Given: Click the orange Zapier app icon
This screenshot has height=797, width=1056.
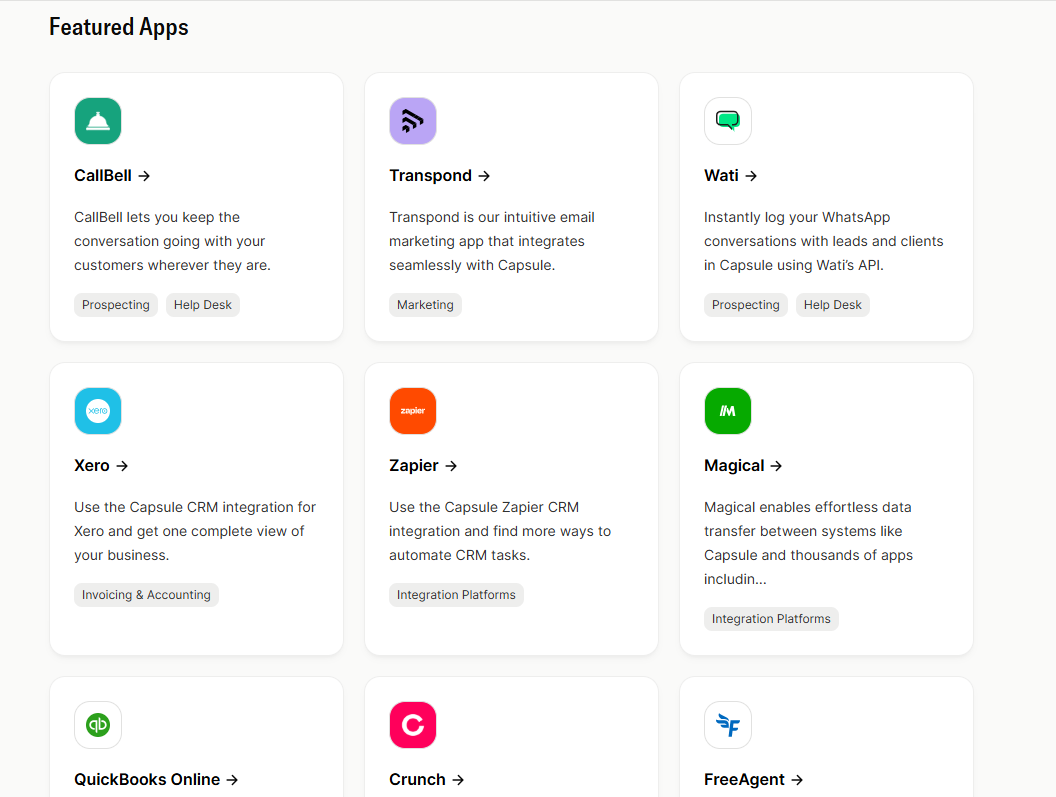Looking at the screenshot, I should (x=413, y=411).
